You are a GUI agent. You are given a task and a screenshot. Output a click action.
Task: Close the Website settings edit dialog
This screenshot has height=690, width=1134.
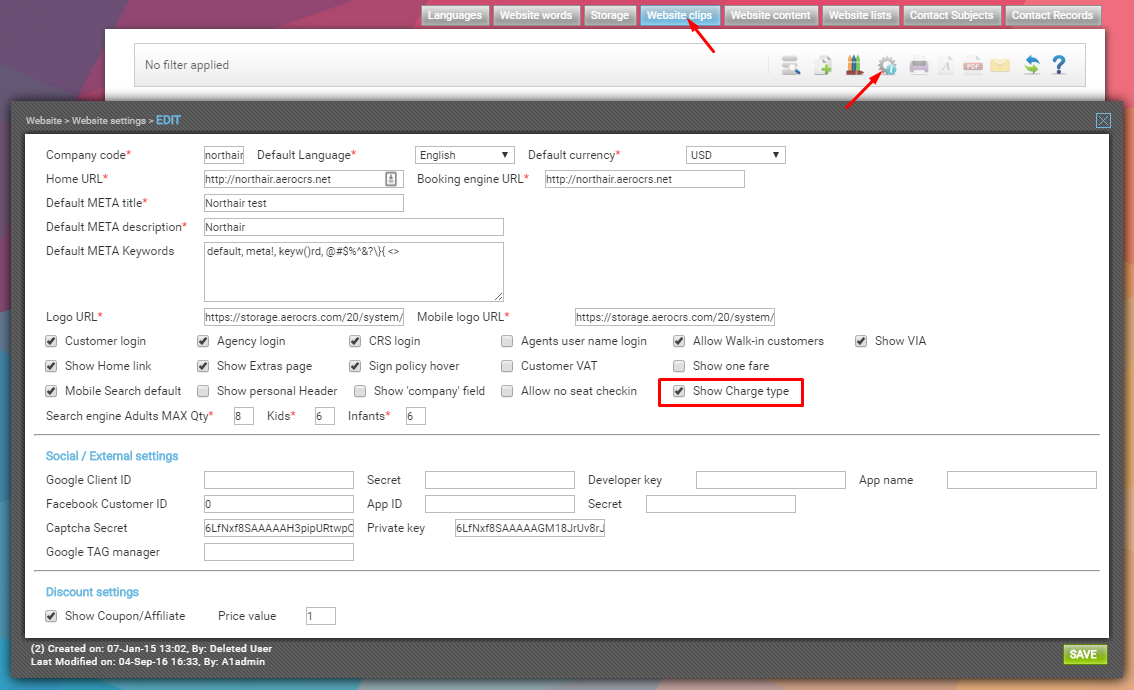[x=1103, y=121]
